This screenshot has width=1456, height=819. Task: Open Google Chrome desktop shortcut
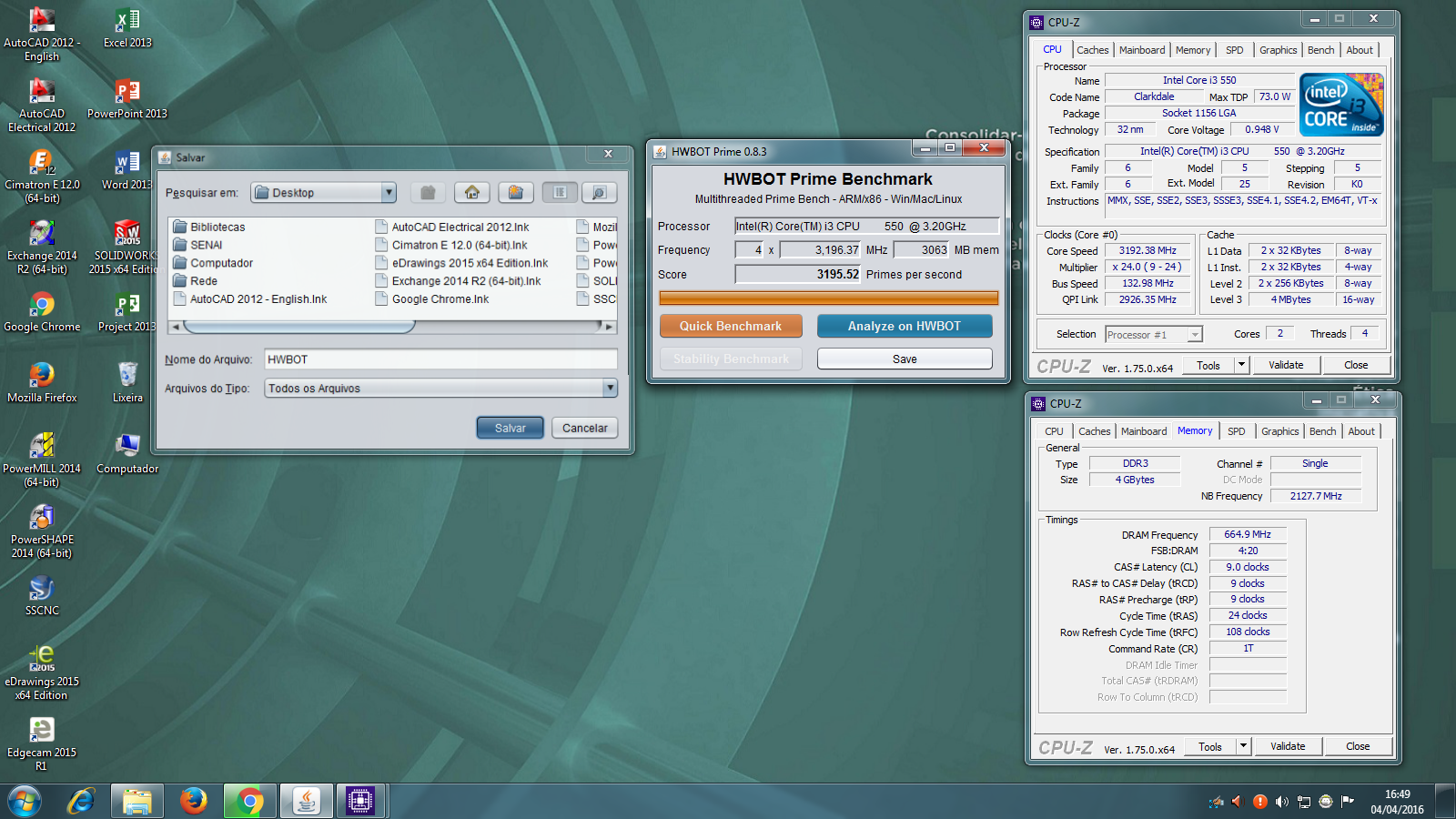(x=42, y=311)
